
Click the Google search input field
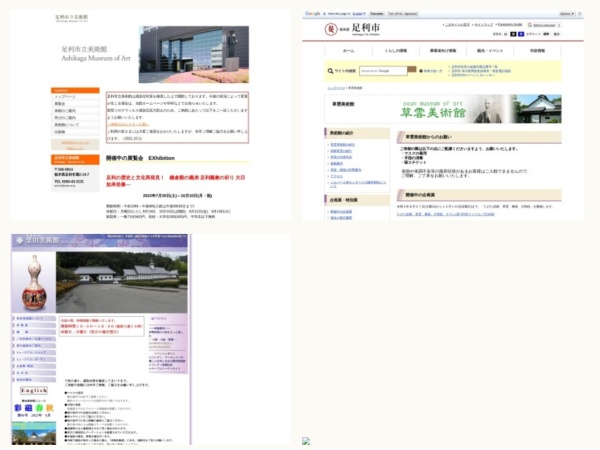point(383,71)
